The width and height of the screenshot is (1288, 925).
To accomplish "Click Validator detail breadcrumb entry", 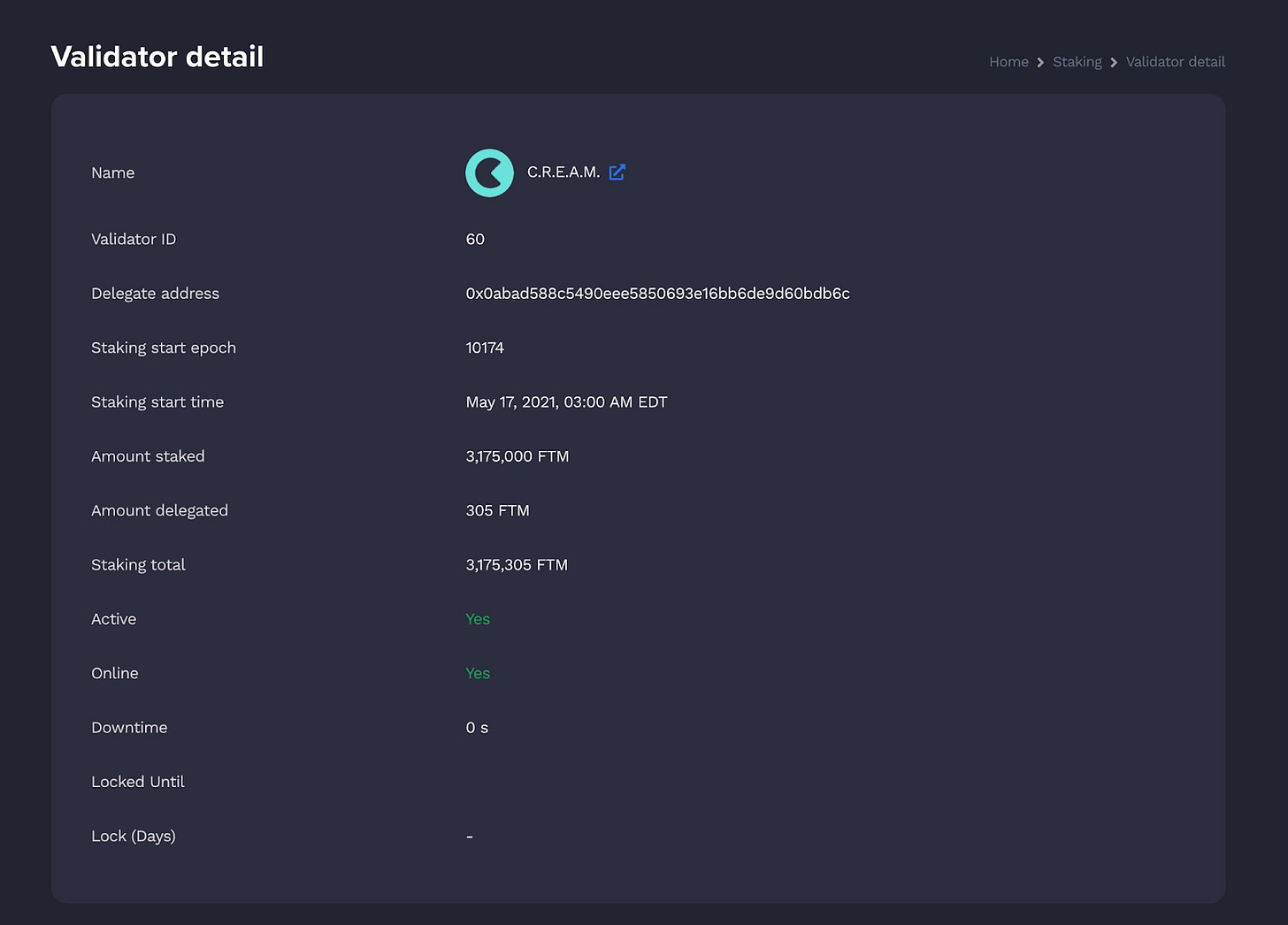I will pos(1175,62).
